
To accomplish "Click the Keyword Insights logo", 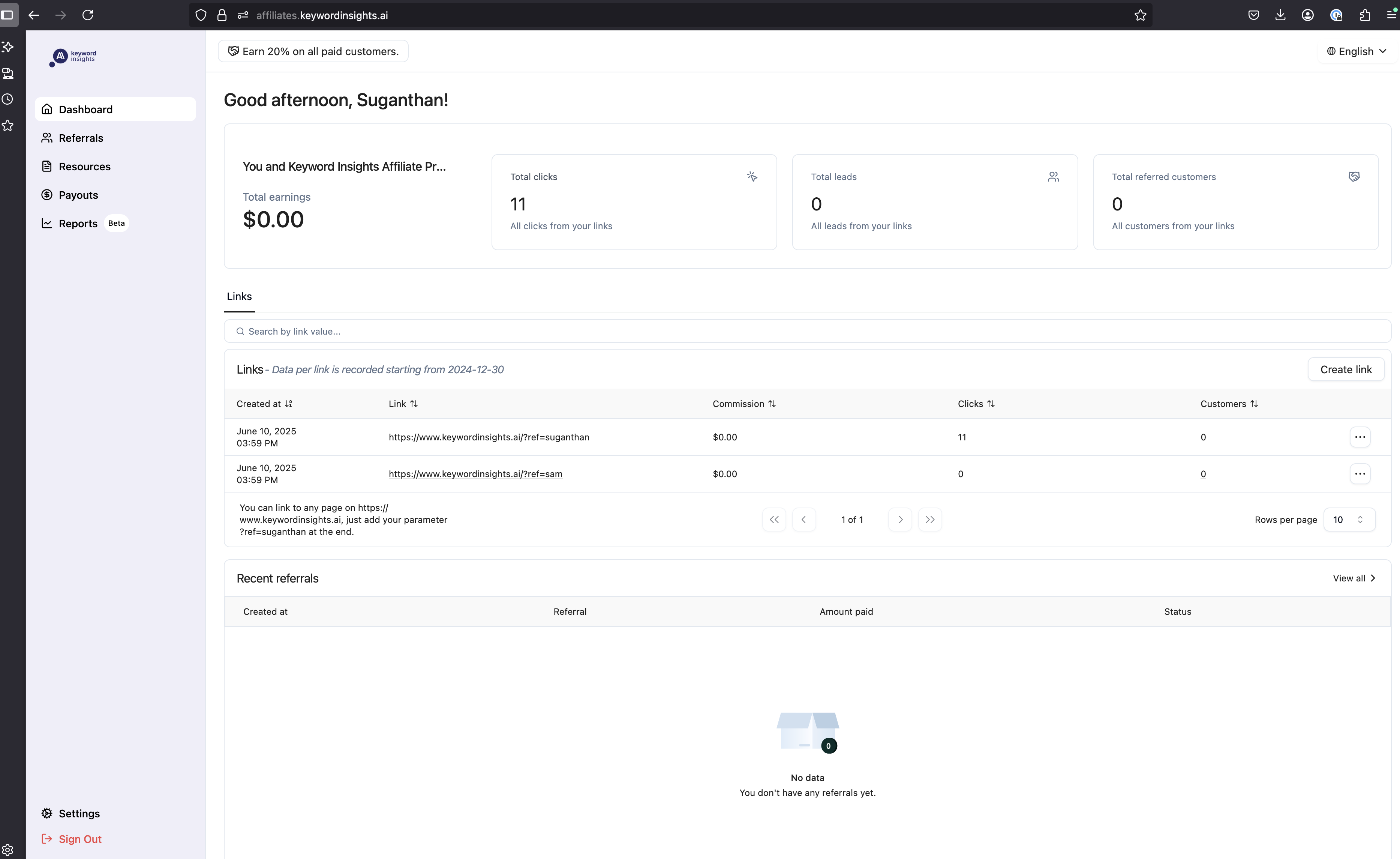I will (73, 56).
